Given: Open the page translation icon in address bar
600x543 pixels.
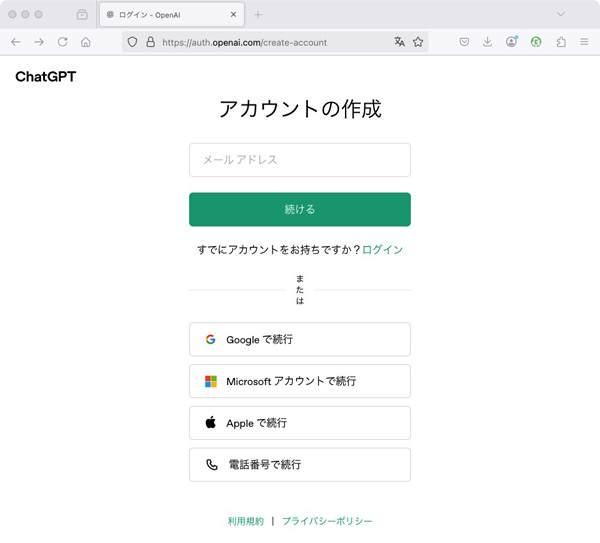Looking at the screenshot, I should pos(400,42).
